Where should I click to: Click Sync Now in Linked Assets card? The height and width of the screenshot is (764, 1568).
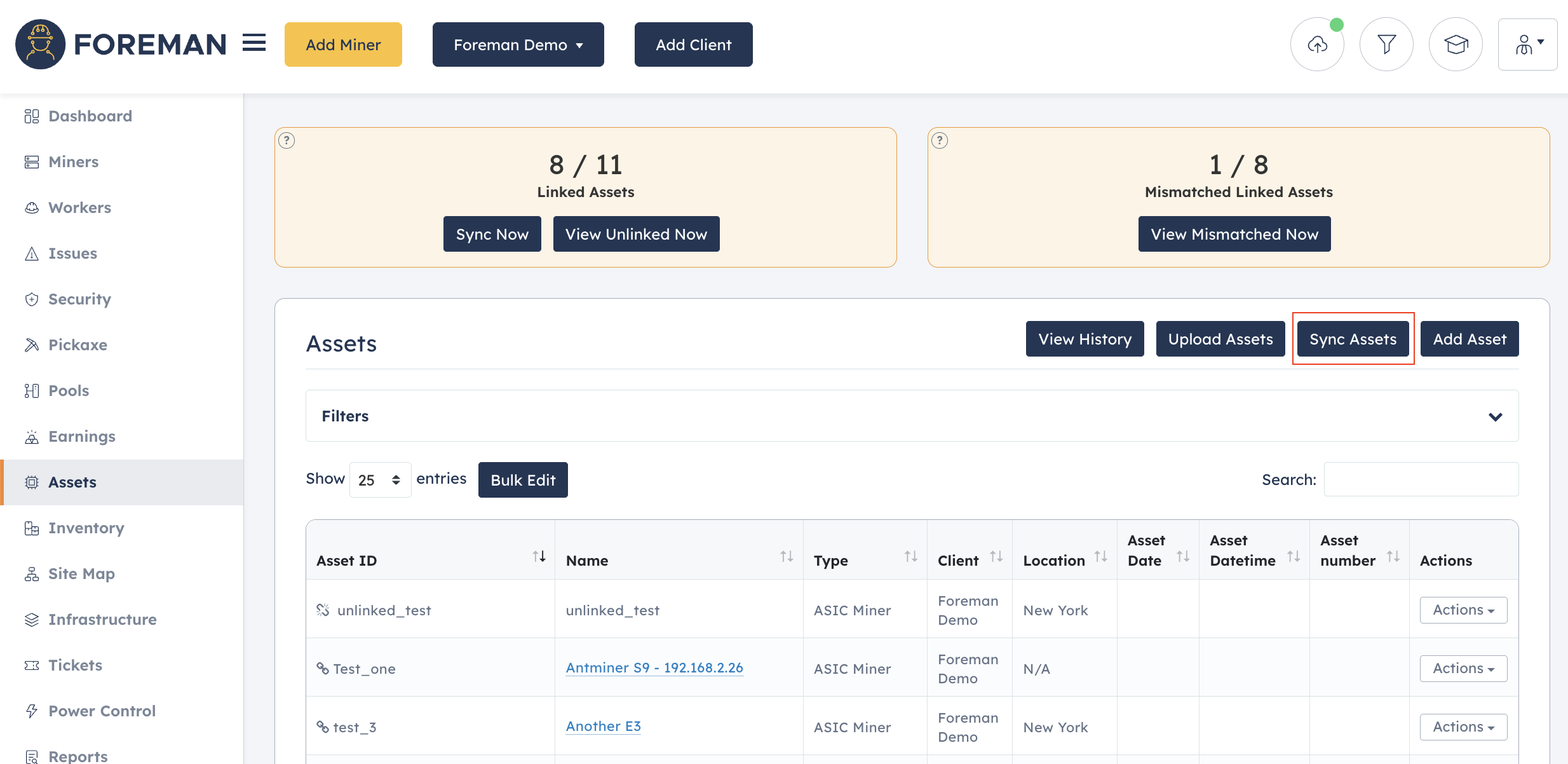[492, 234]
